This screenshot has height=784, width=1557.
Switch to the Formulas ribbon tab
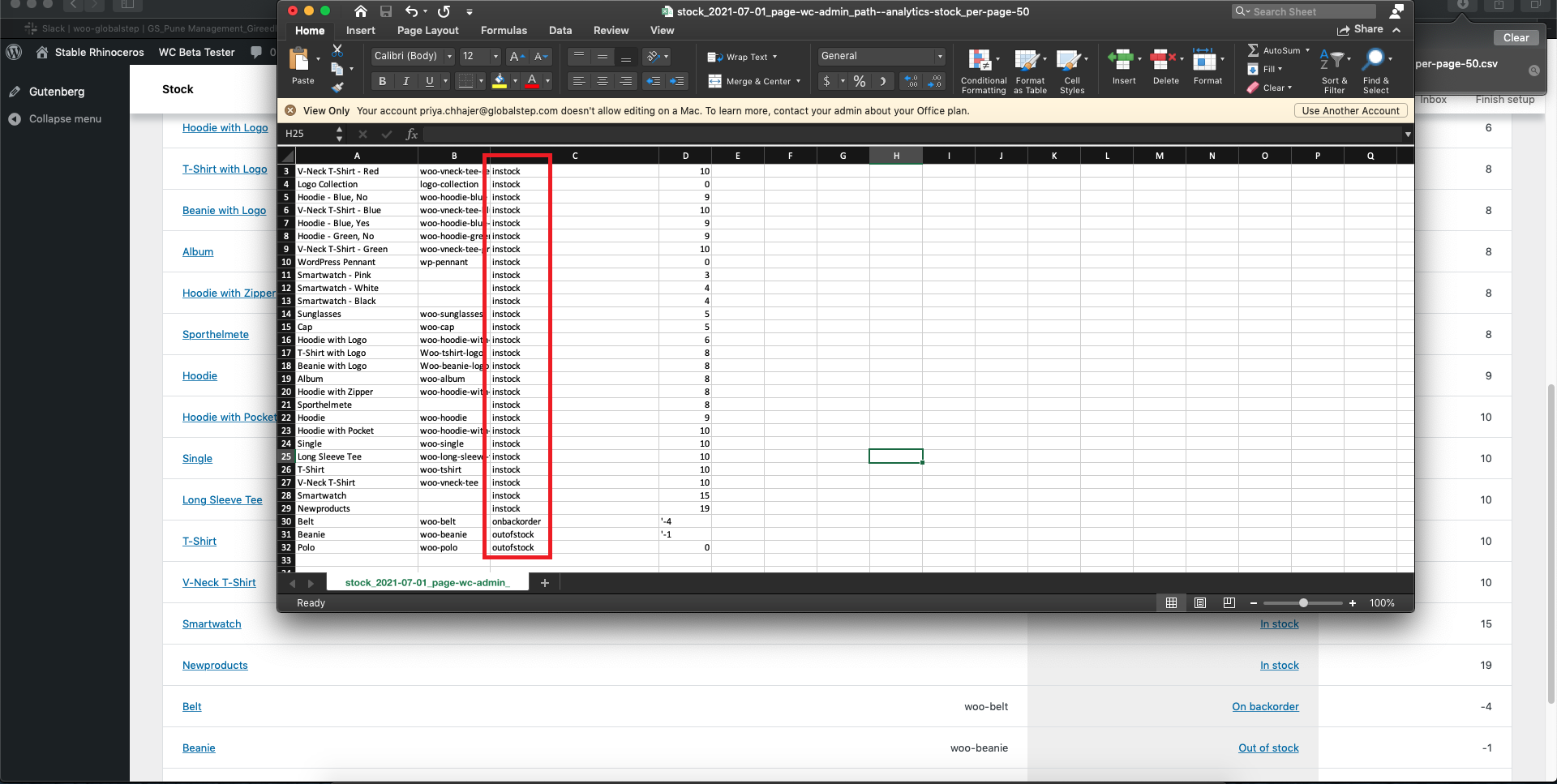(504, 30)
